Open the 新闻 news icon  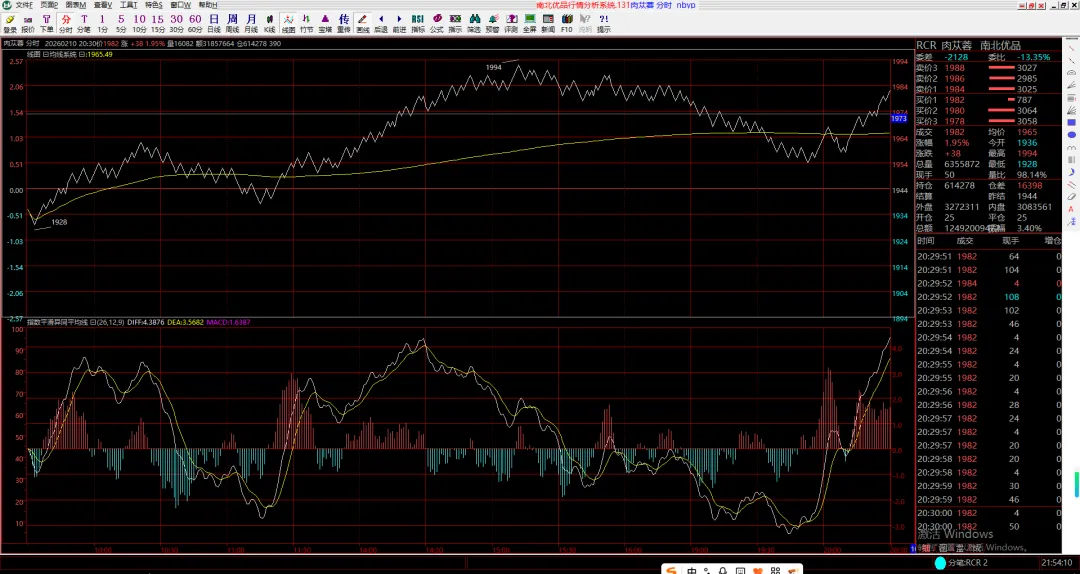point(548,23)
